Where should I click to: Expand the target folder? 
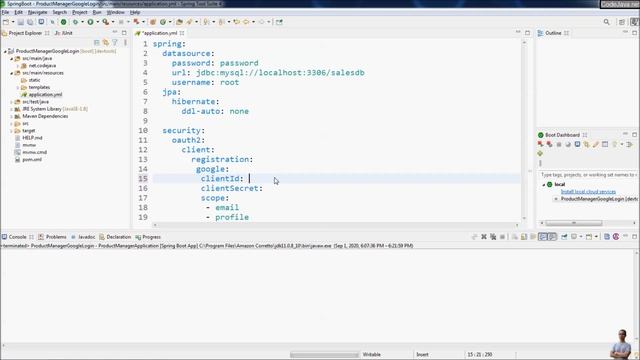tap(11, 131)
